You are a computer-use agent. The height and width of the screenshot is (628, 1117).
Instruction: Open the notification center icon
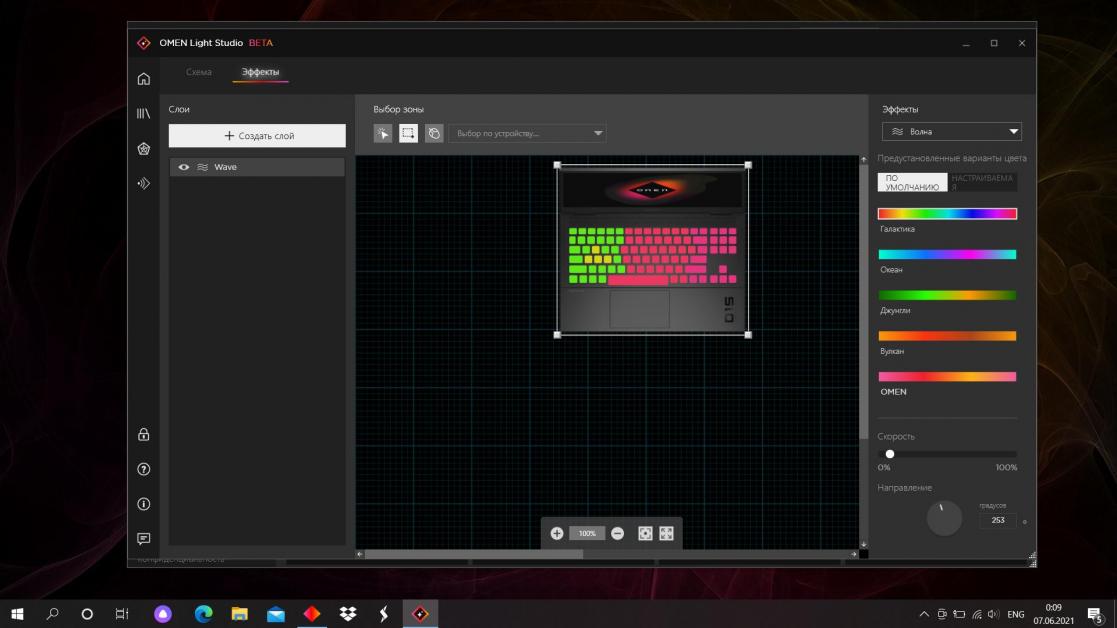[1096, 614]
